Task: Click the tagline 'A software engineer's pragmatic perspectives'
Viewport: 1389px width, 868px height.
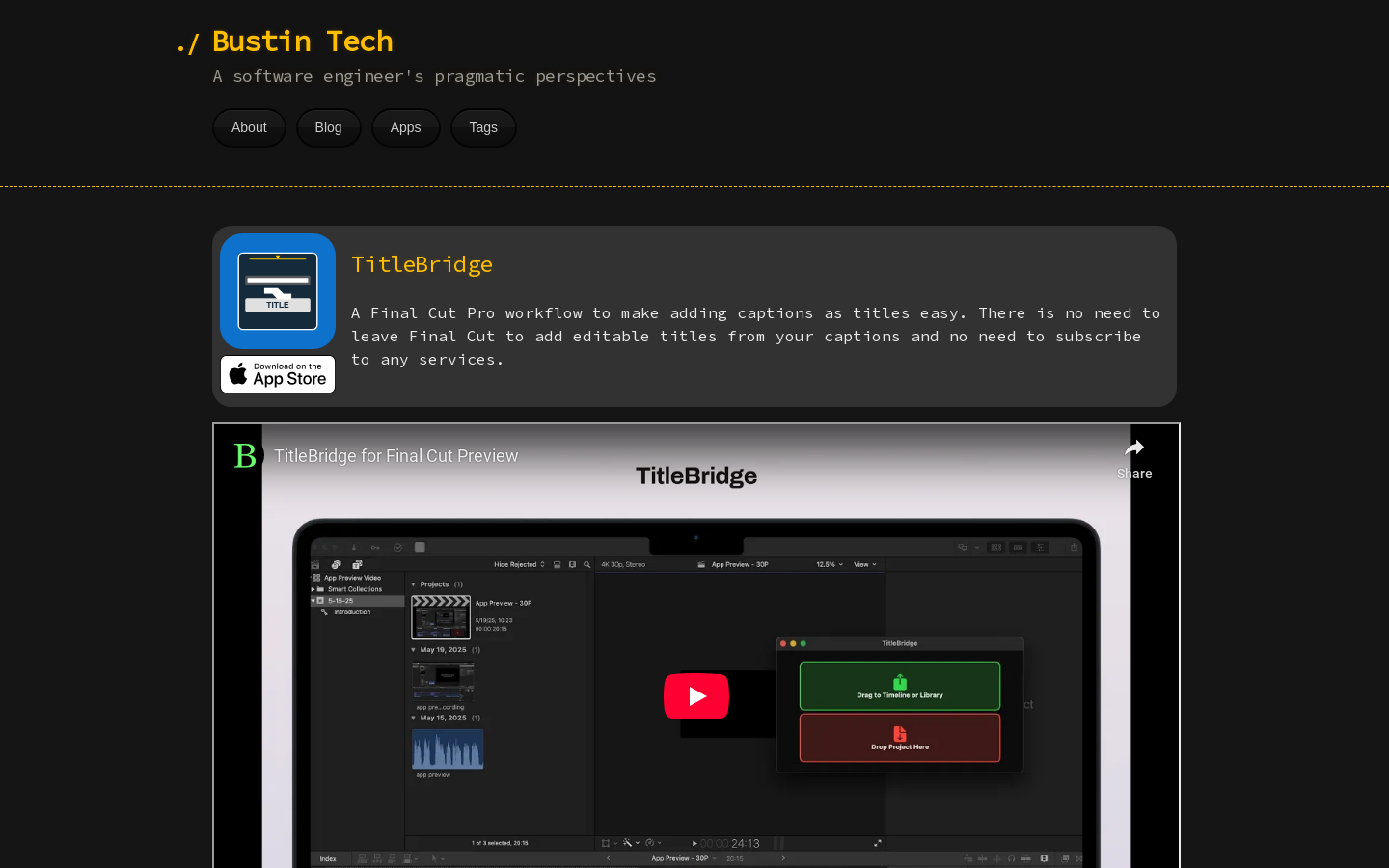Action: (x=434, y=76)
